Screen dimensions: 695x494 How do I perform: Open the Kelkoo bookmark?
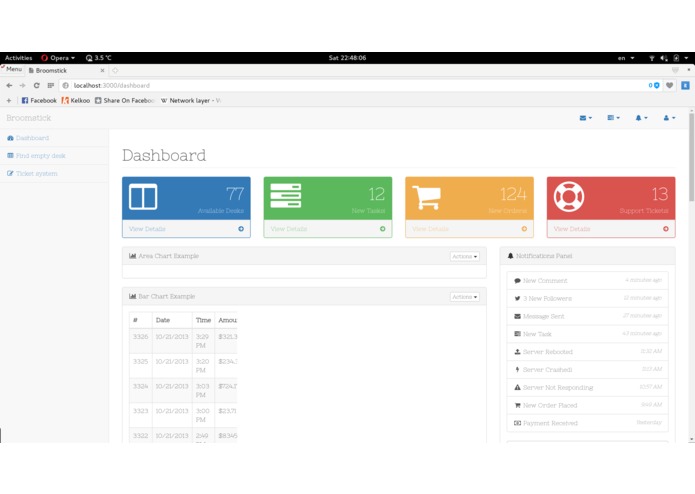pyautogui.click(x=76, y=101)
